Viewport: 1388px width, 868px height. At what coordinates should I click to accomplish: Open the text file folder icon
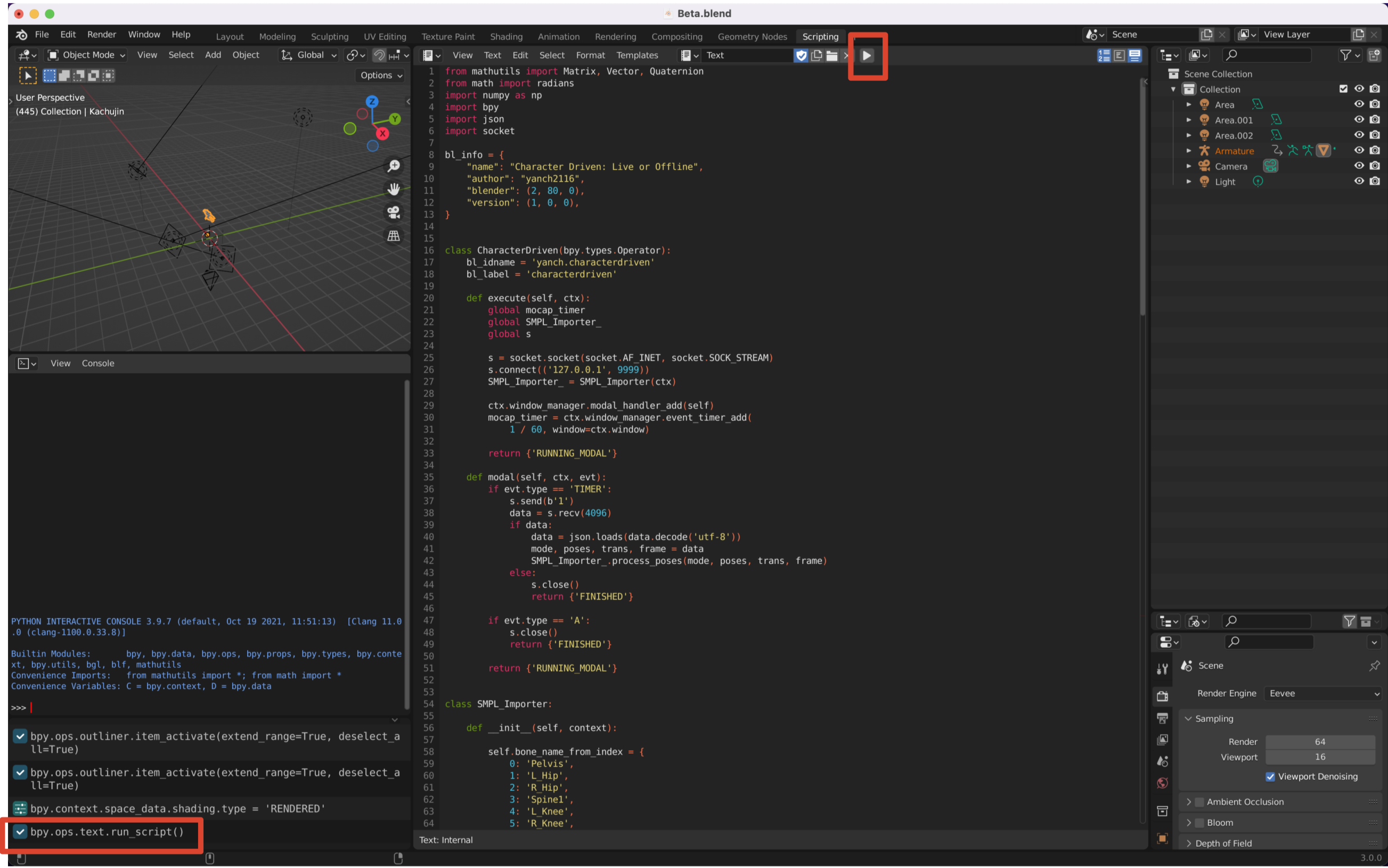tap(831, 55)
